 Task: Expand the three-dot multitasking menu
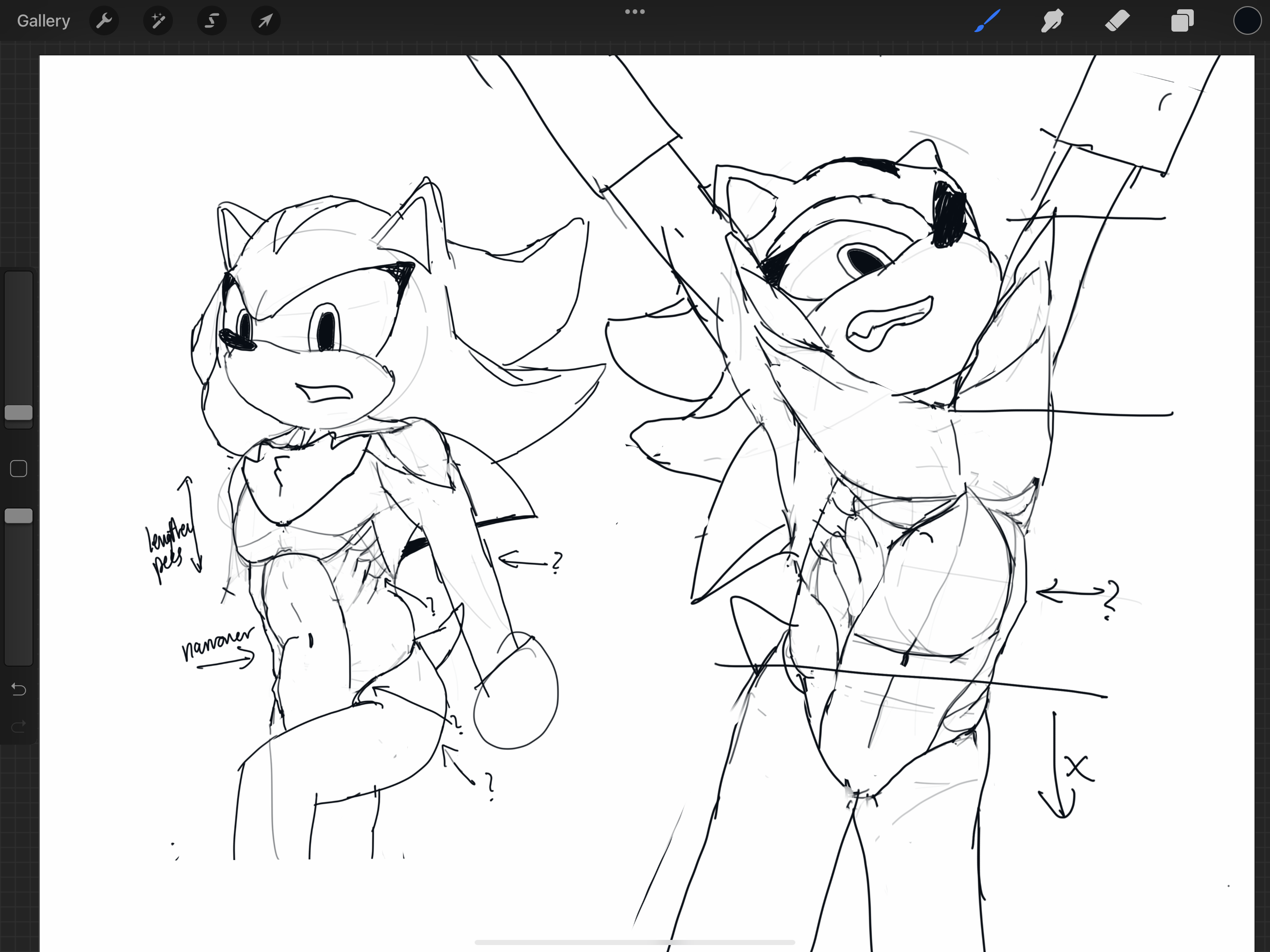click(635, 12)
